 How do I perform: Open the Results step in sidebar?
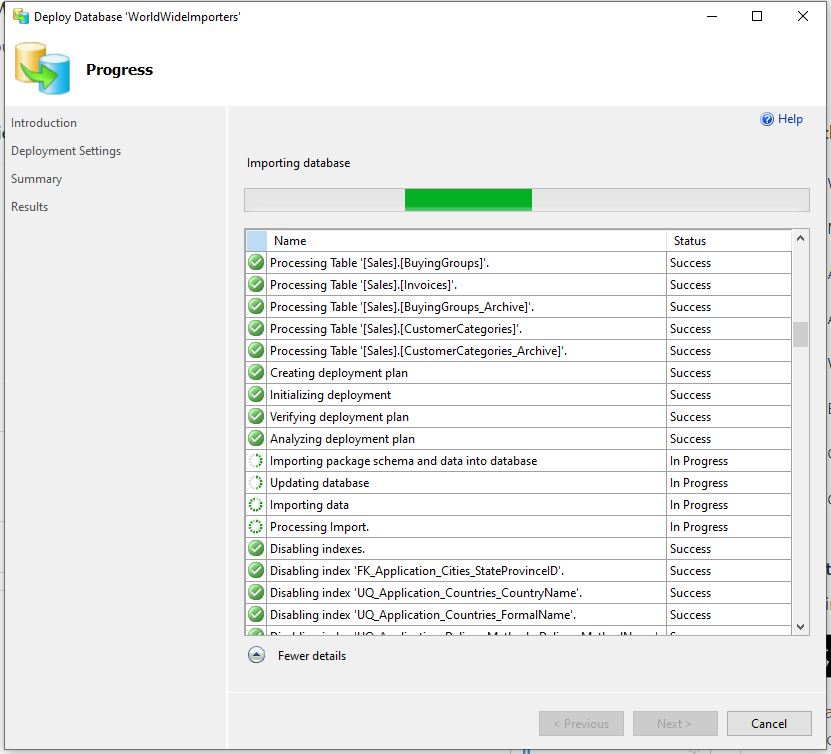point(30,207)
